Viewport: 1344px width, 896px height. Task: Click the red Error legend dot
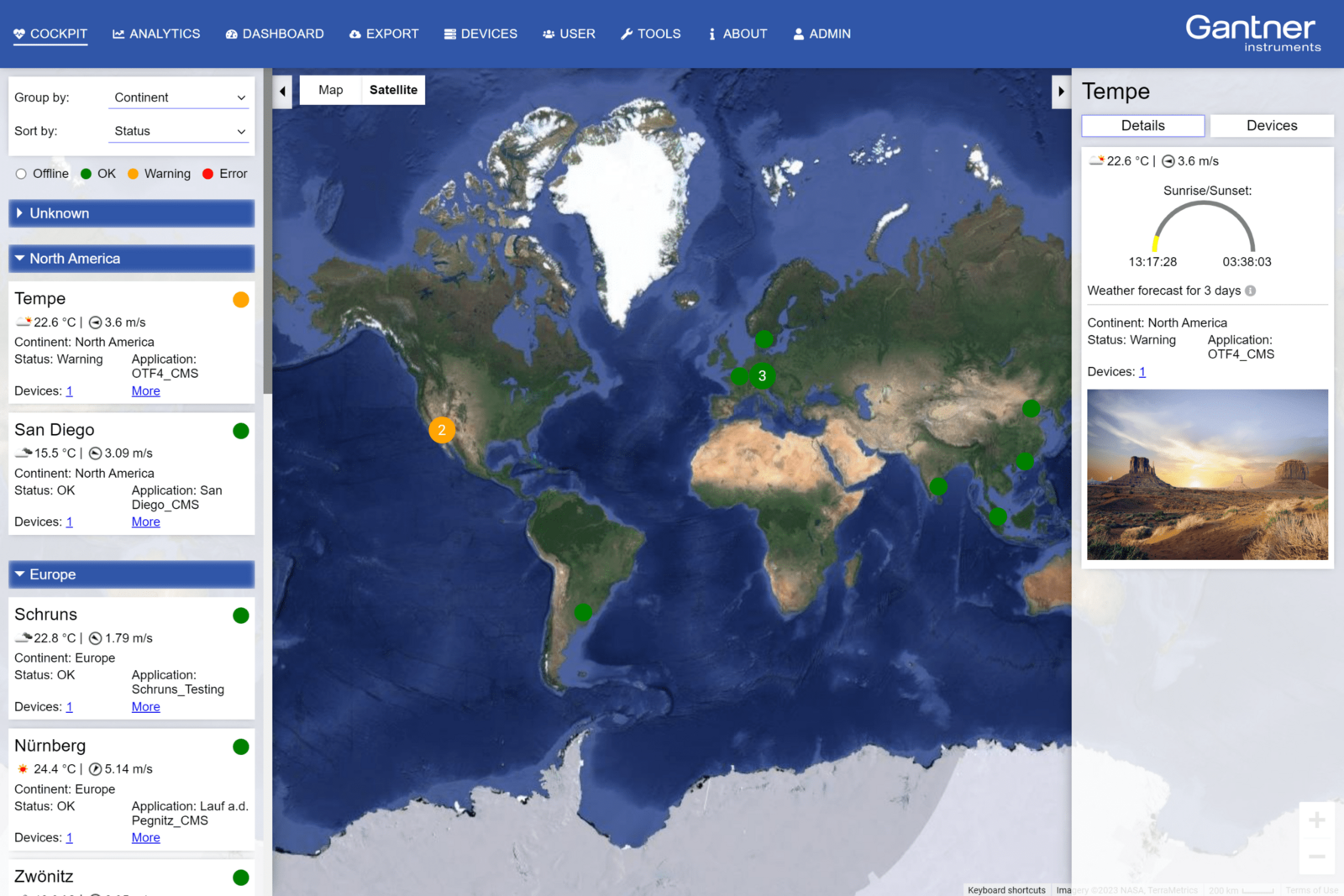[207, 174]
